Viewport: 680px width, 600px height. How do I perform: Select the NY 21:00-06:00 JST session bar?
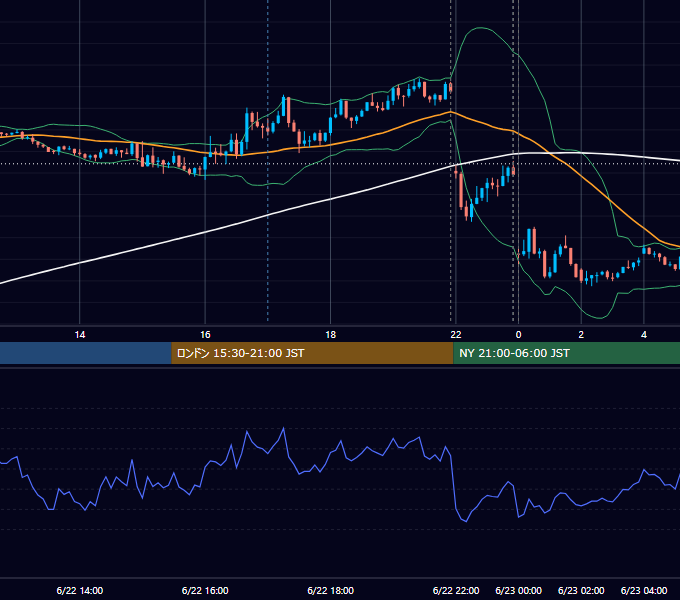coord(566,353)
